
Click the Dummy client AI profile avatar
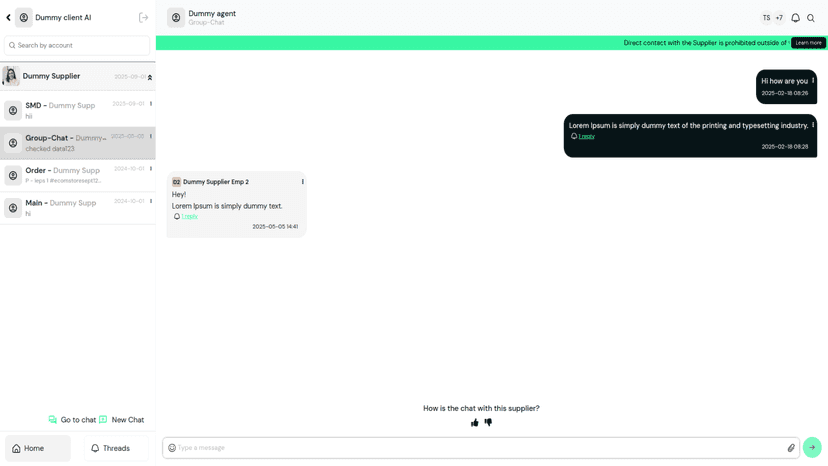tap(24, 17)
